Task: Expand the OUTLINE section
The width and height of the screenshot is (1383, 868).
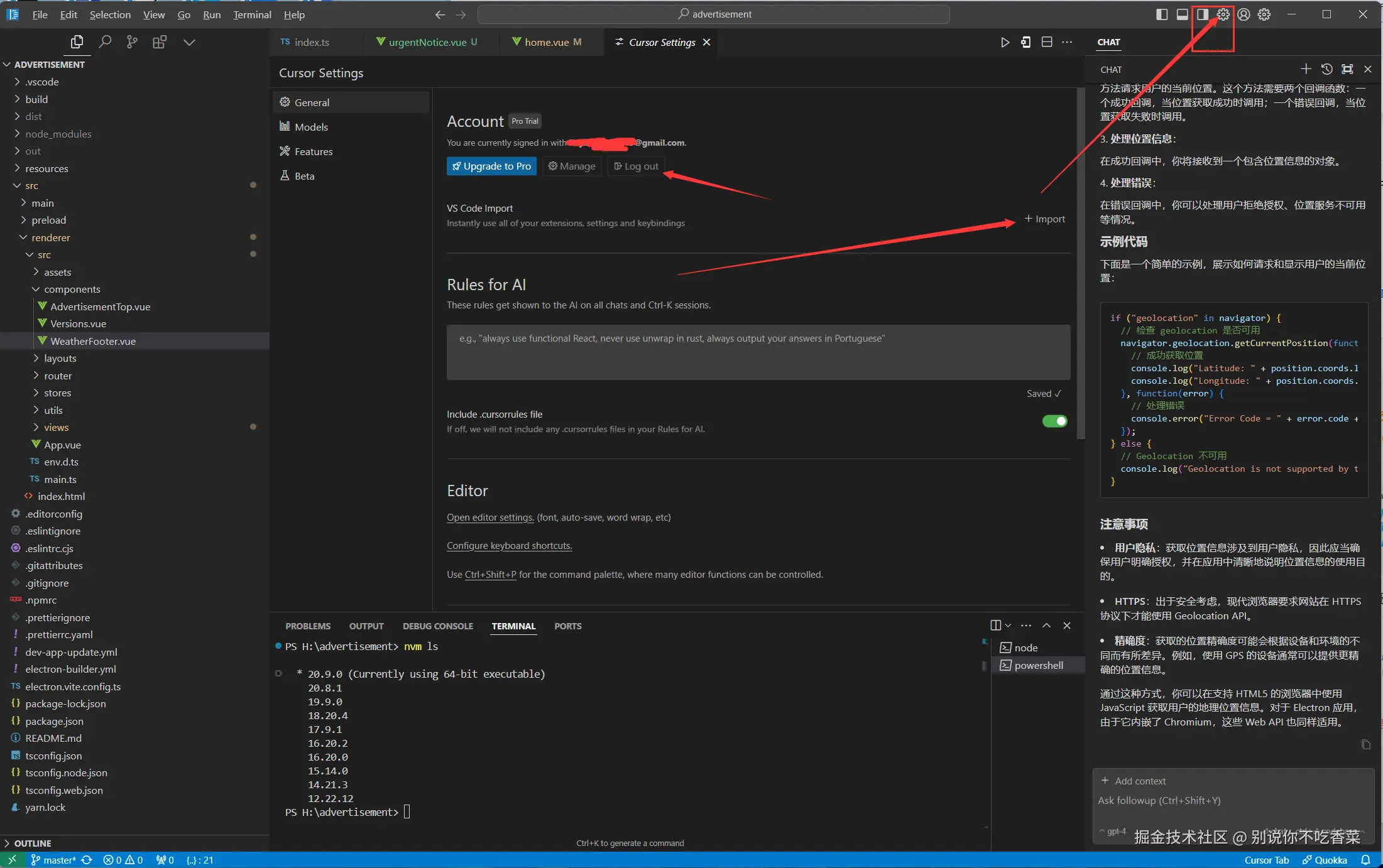Action: click(33, 843)
